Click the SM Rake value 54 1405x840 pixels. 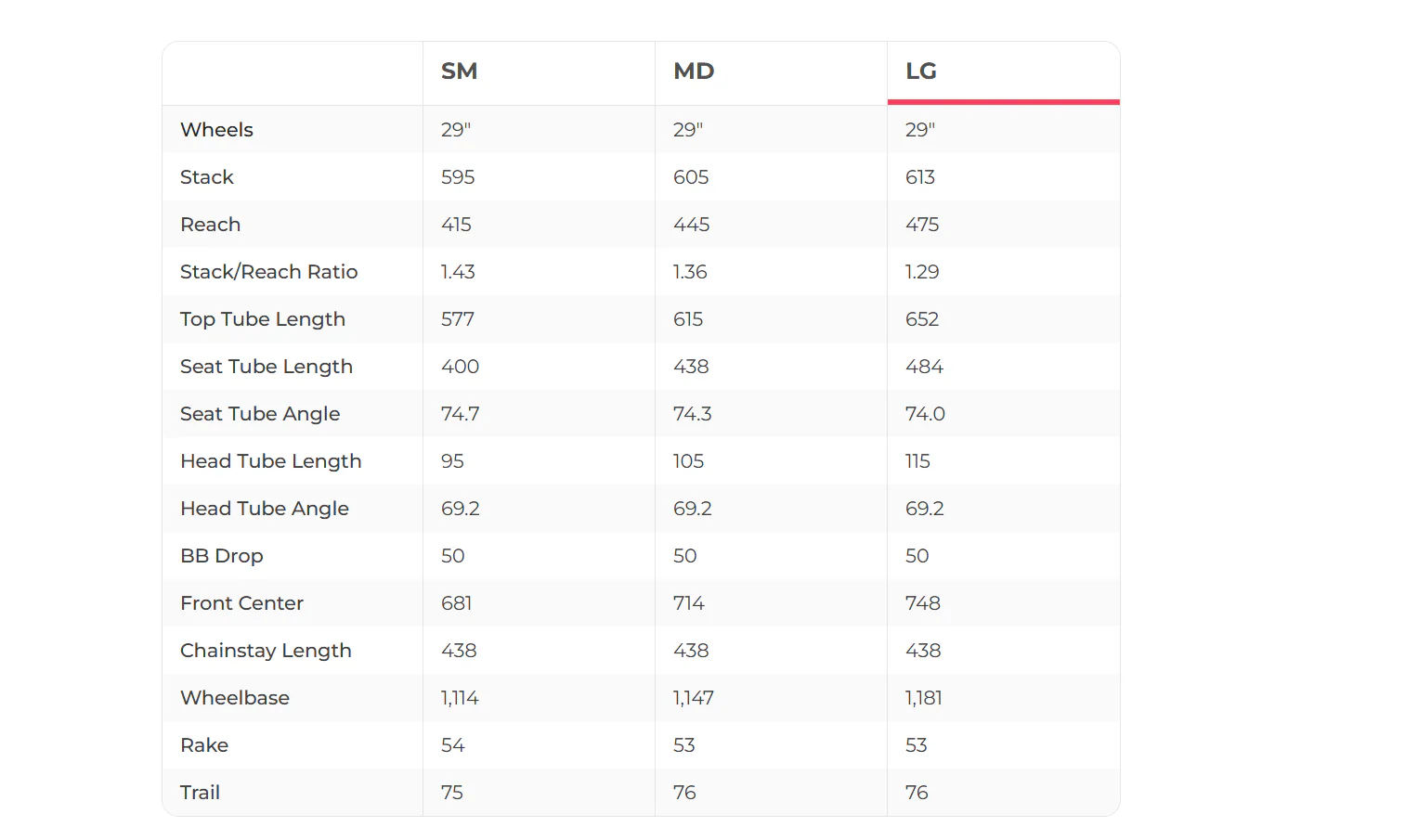point(452,745)
